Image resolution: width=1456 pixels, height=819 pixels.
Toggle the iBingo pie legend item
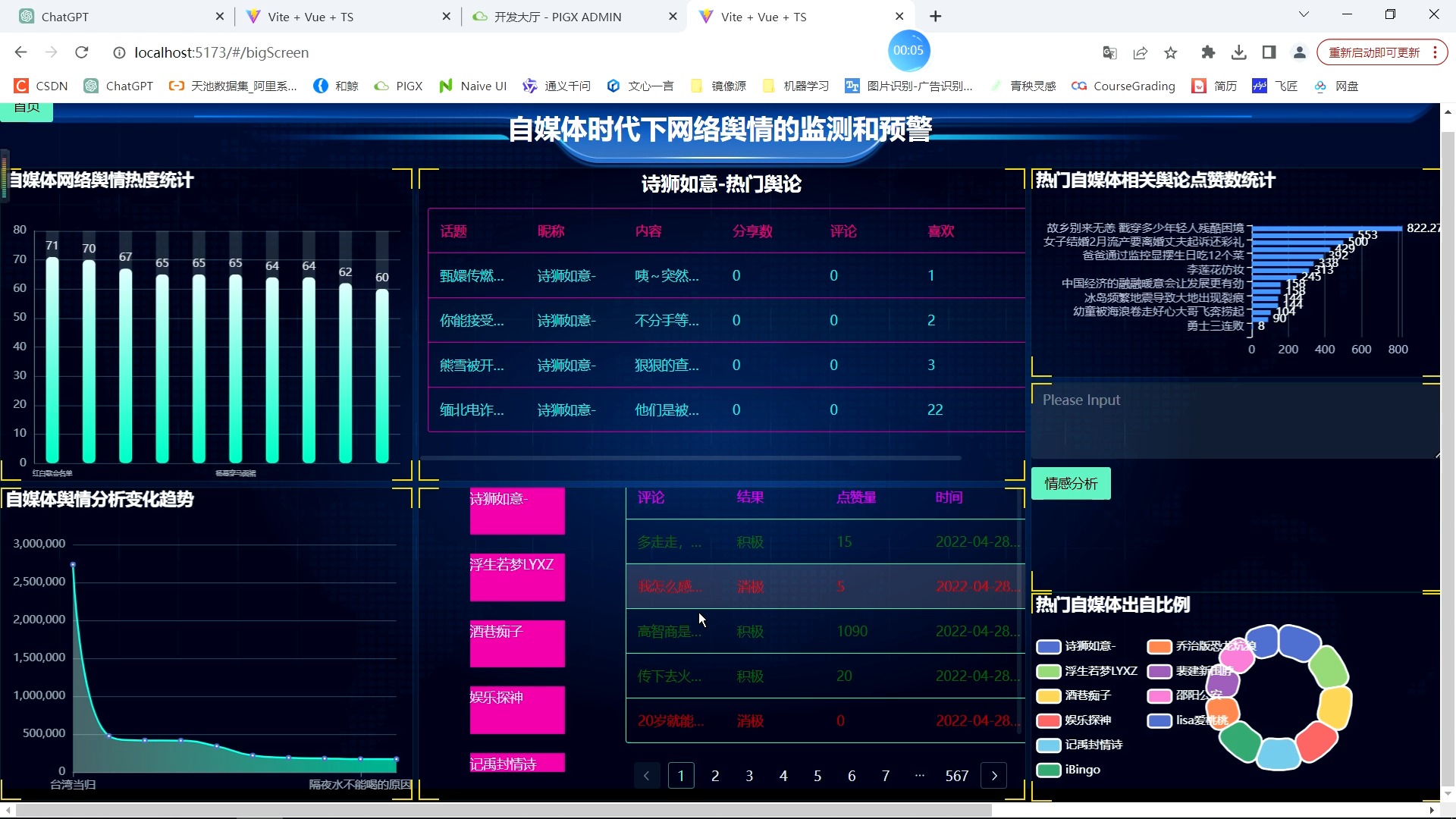[1069, 770]
